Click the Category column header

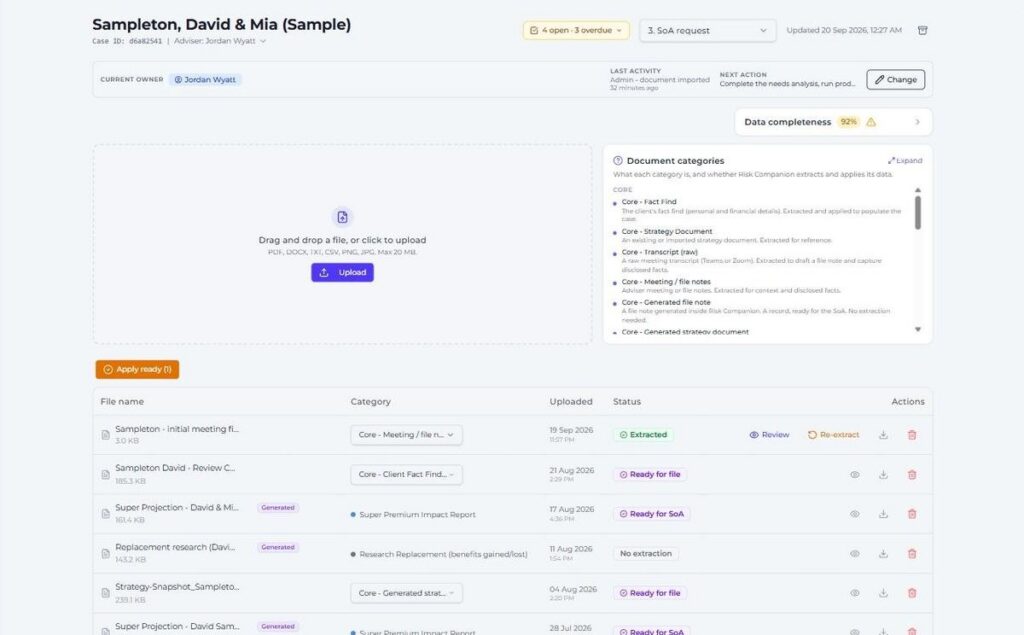pos(370,402)
